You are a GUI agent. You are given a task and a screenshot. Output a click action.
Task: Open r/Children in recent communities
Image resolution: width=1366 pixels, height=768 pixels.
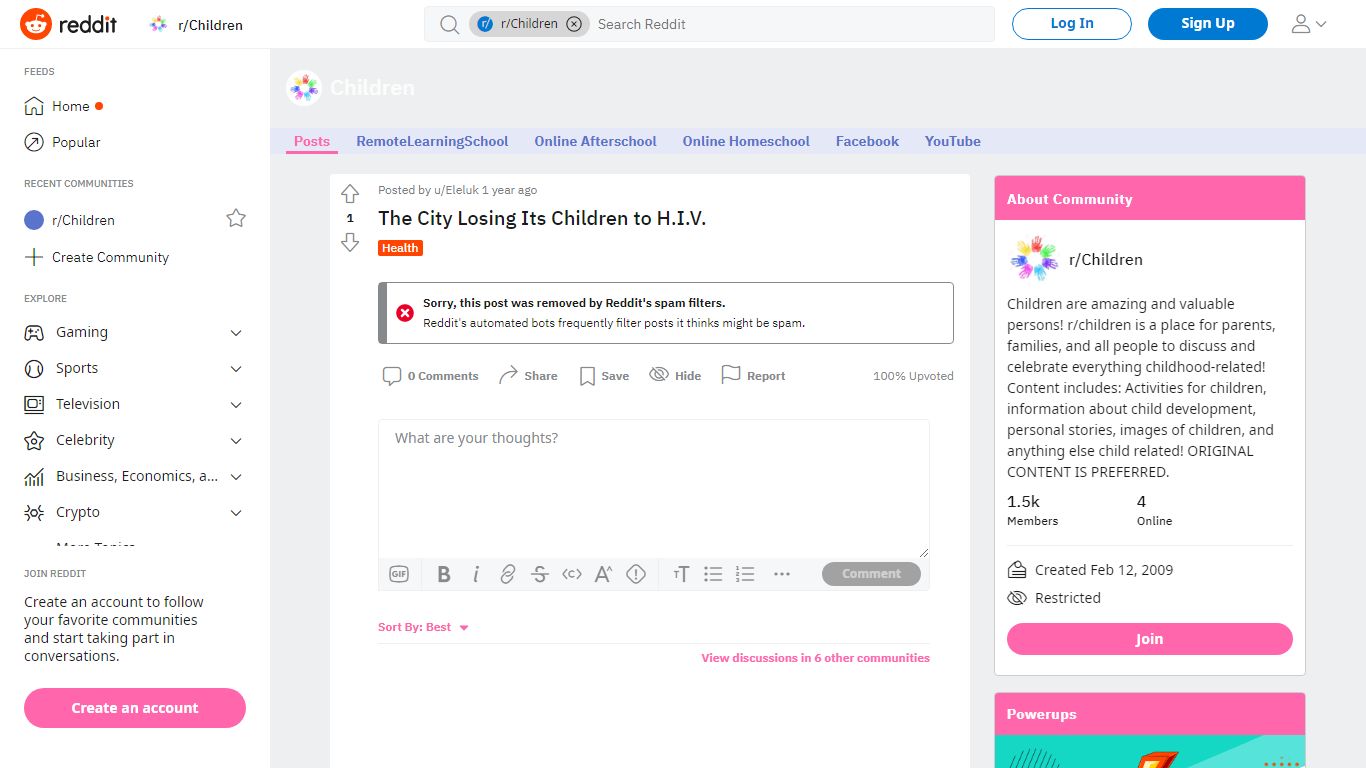click(83, 220)
